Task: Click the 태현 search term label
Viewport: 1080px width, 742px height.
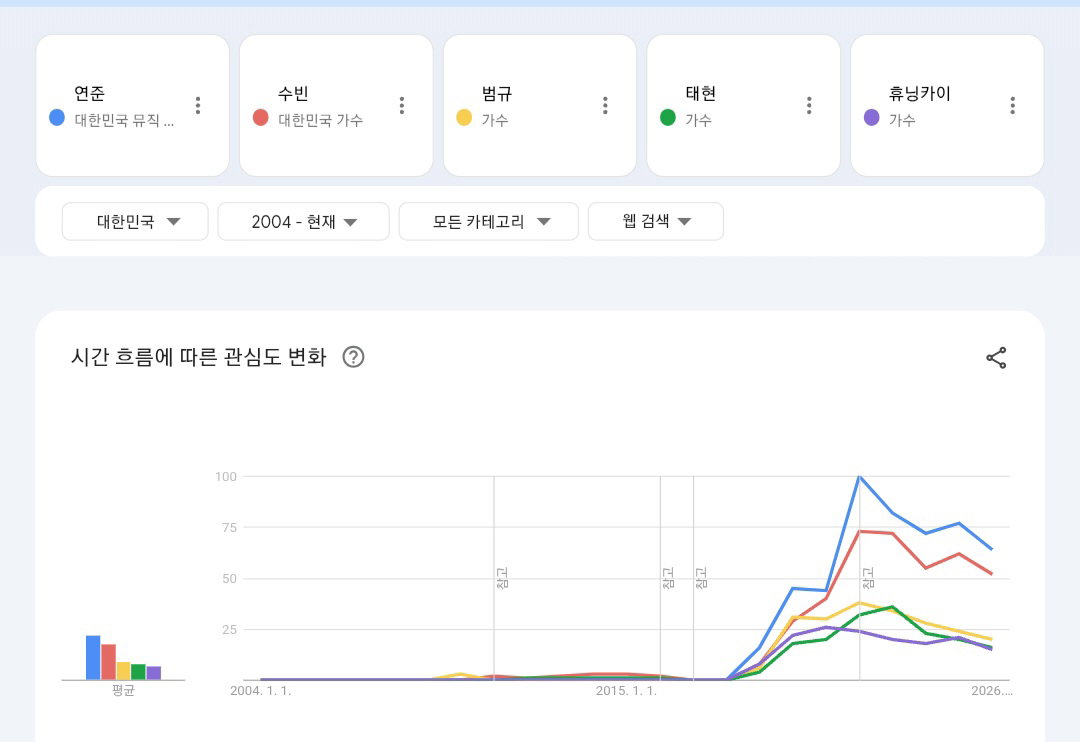Action: pyautogui.click(x=700, y=93)
